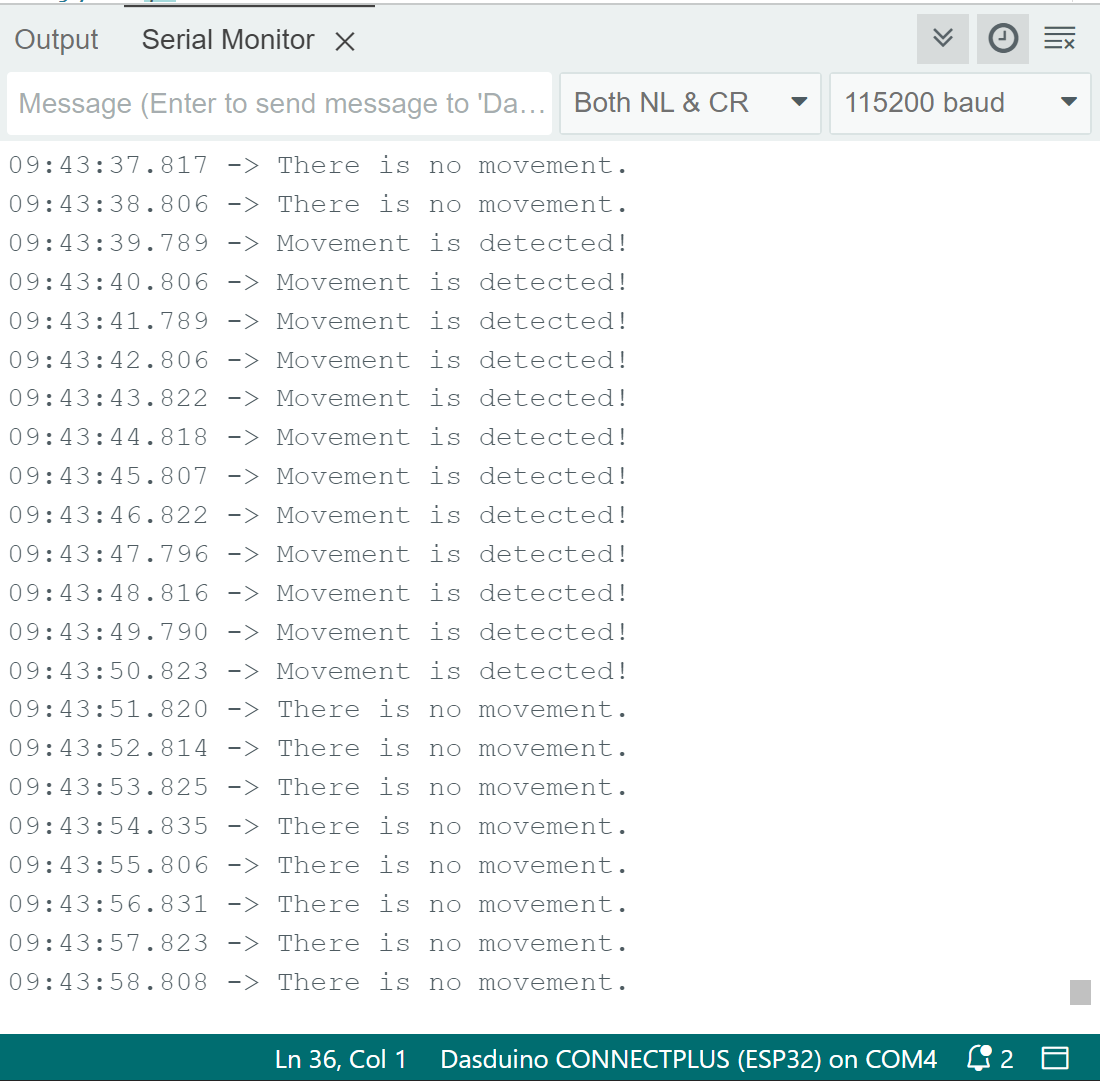Click the 'Ln 36, Col 1' cursor position
The height and width of the screenshot is (1081, 1100).
click(340, 1059)
